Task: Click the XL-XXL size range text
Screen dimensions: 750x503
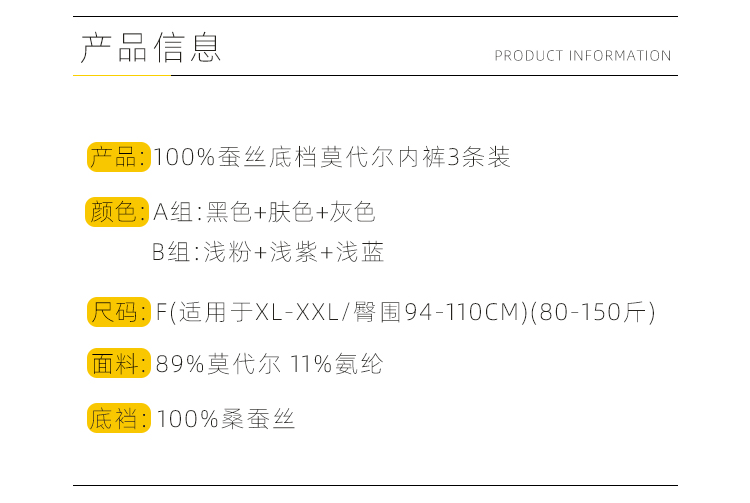Action: click(x=299, y=313)
